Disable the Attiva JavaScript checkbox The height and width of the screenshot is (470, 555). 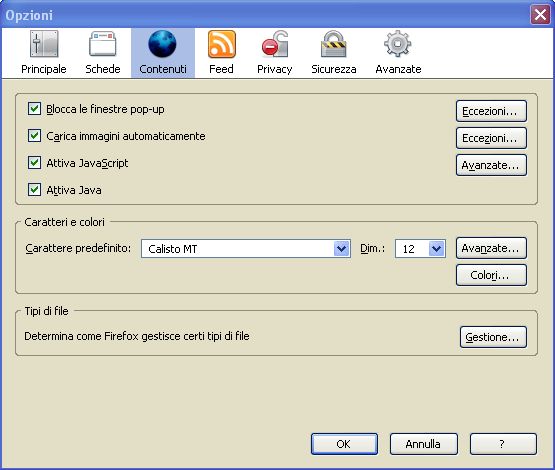(x=34, y=163)
